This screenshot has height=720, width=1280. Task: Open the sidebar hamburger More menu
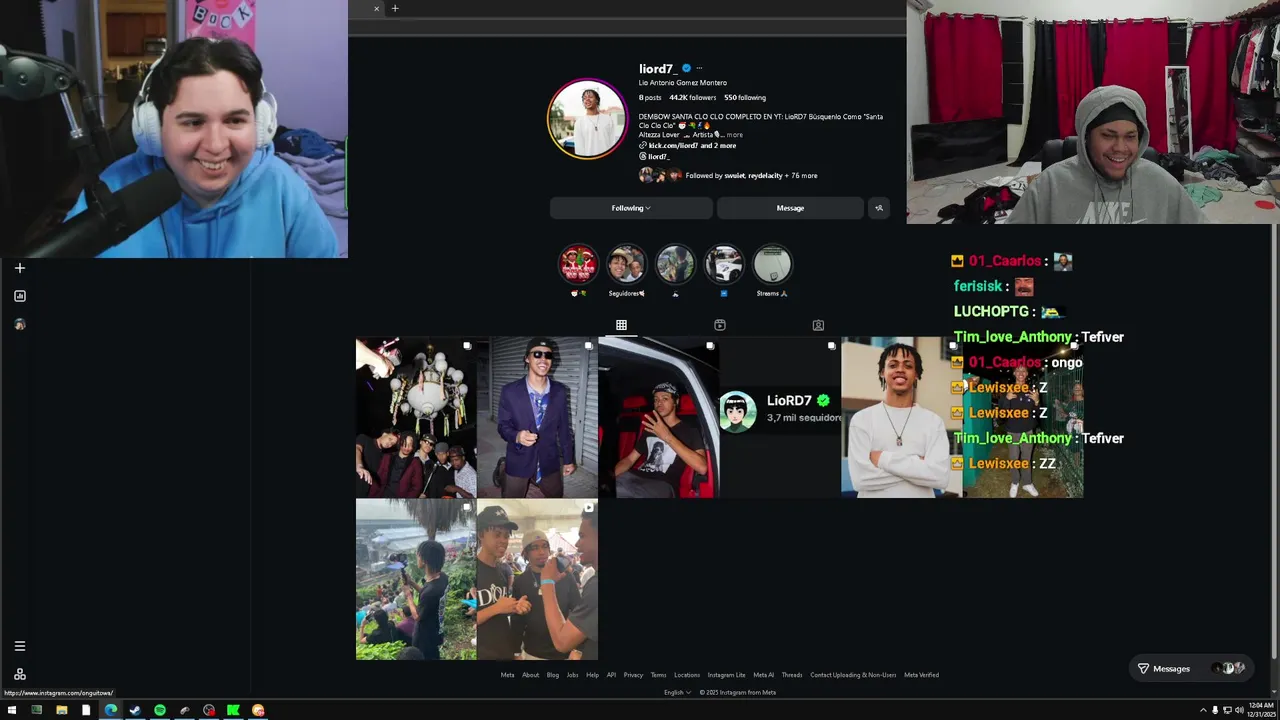[x=20, y=646]
